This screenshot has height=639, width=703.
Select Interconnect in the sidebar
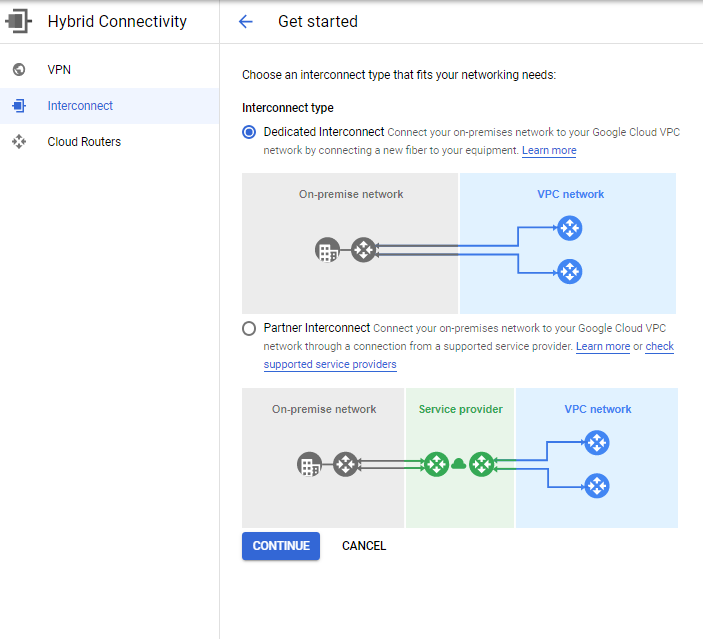pyautogui.click(x=80, y=106)
